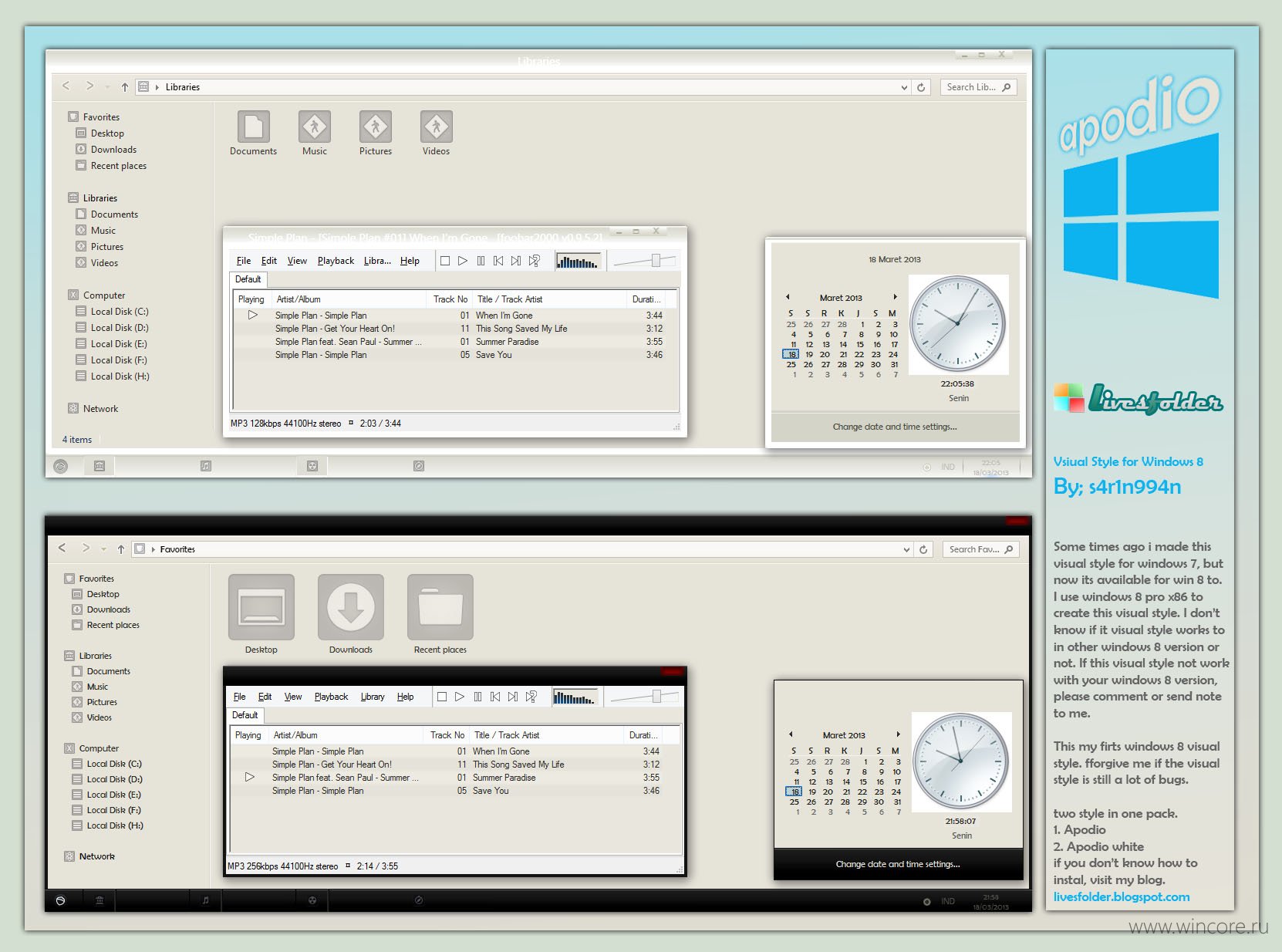Open address bar dropdown in bottom Favorites window

pyautogui.click(x=906, y=549)
